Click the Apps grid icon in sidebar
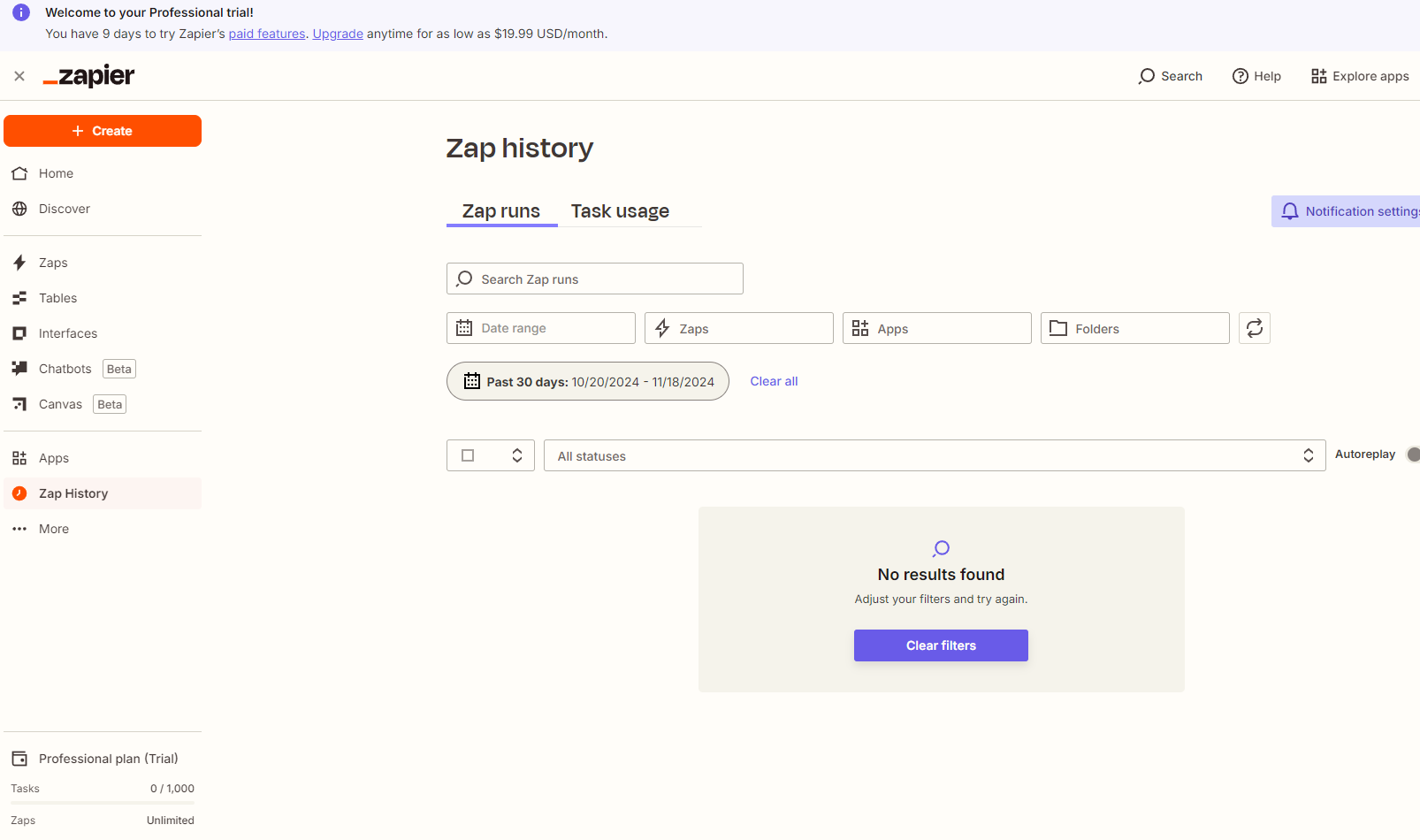The width and height of the screenshot is (1420, 840). [x=19, y=458]
